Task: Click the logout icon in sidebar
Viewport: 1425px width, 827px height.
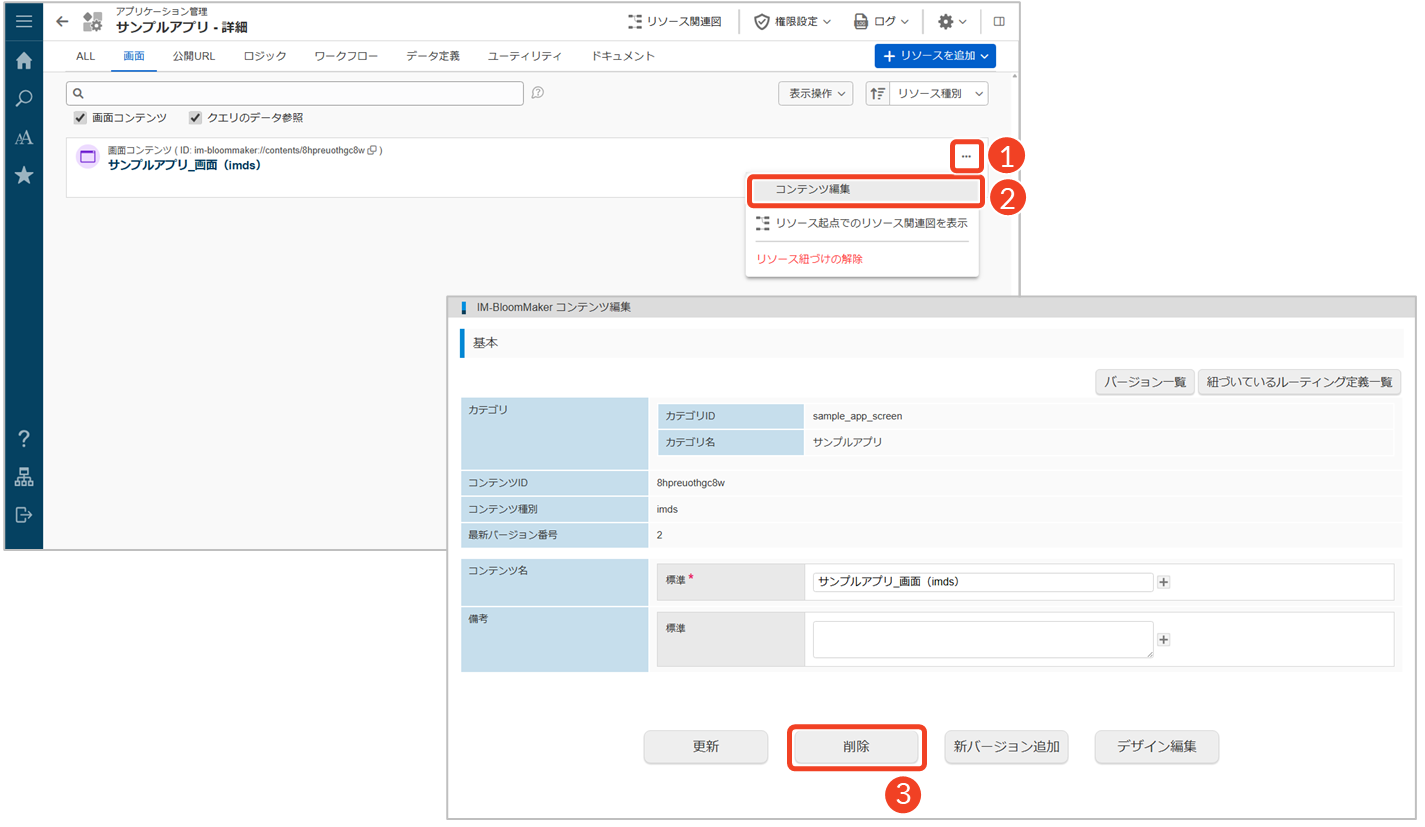Action: coord(24,515)
